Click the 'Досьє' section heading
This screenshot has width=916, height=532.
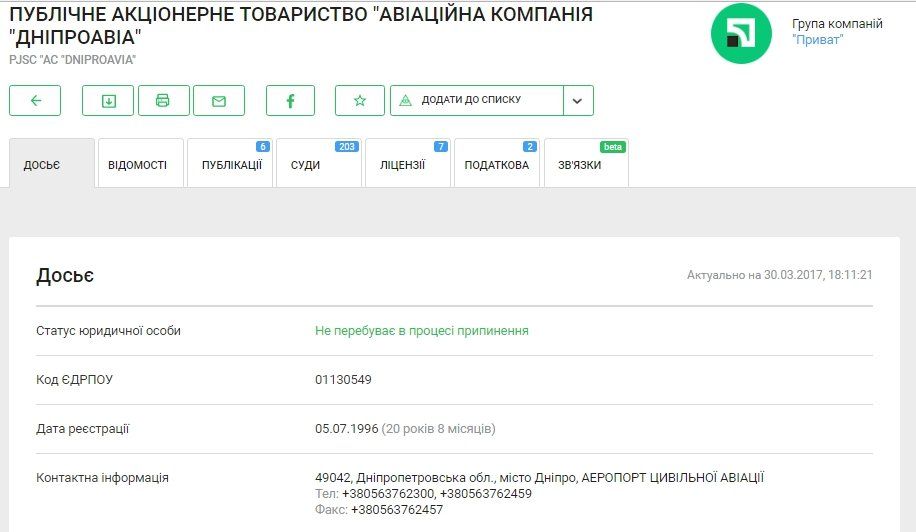(65, 275)
